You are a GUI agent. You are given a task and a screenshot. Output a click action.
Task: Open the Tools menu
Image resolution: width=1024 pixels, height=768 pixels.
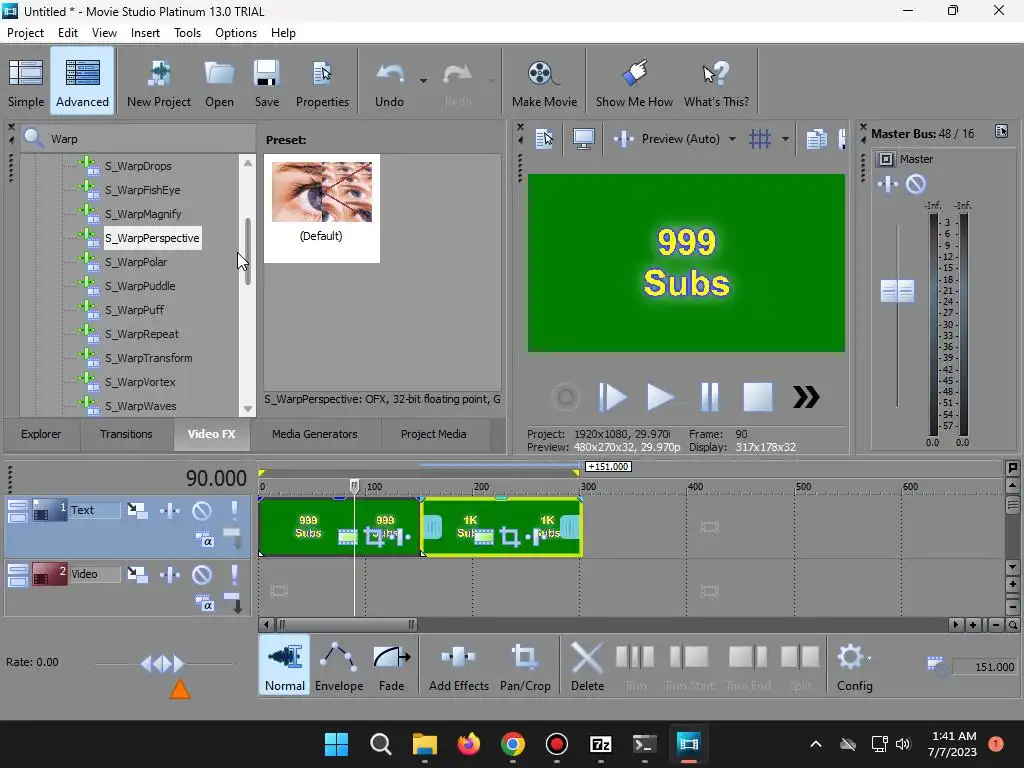pyautogui.click(x=187, y=33)
